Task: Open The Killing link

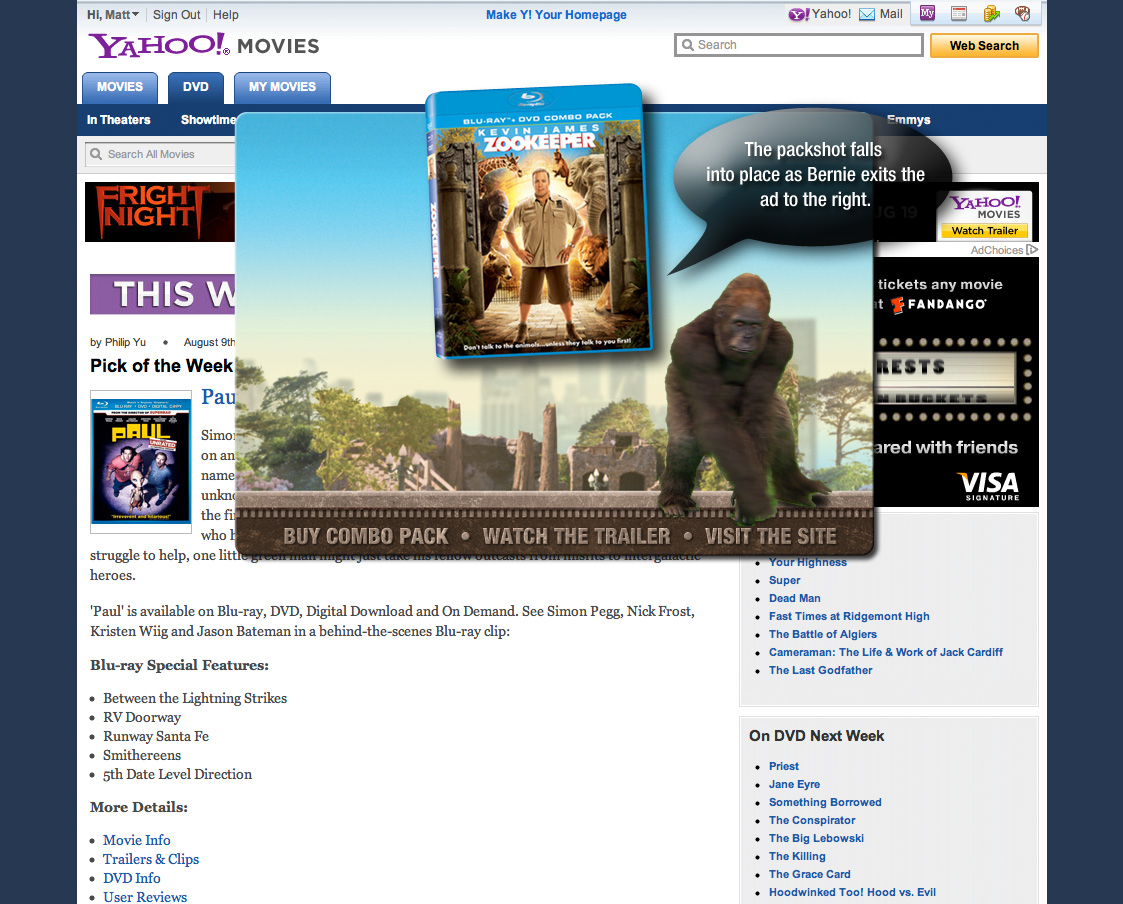Action: click(797, 855)
